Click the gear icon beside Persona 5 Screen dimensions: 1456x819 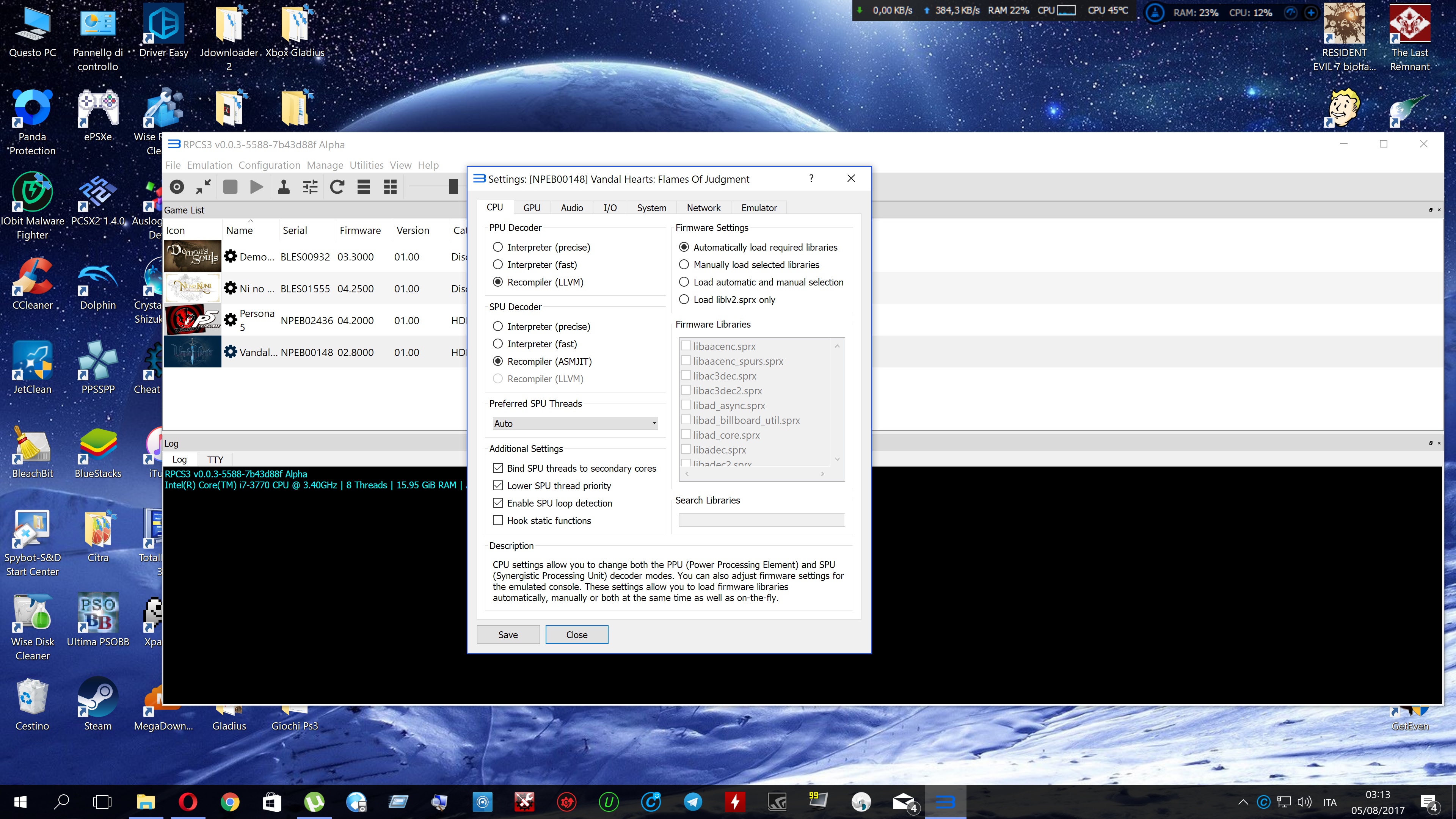(x=230, y=320)
